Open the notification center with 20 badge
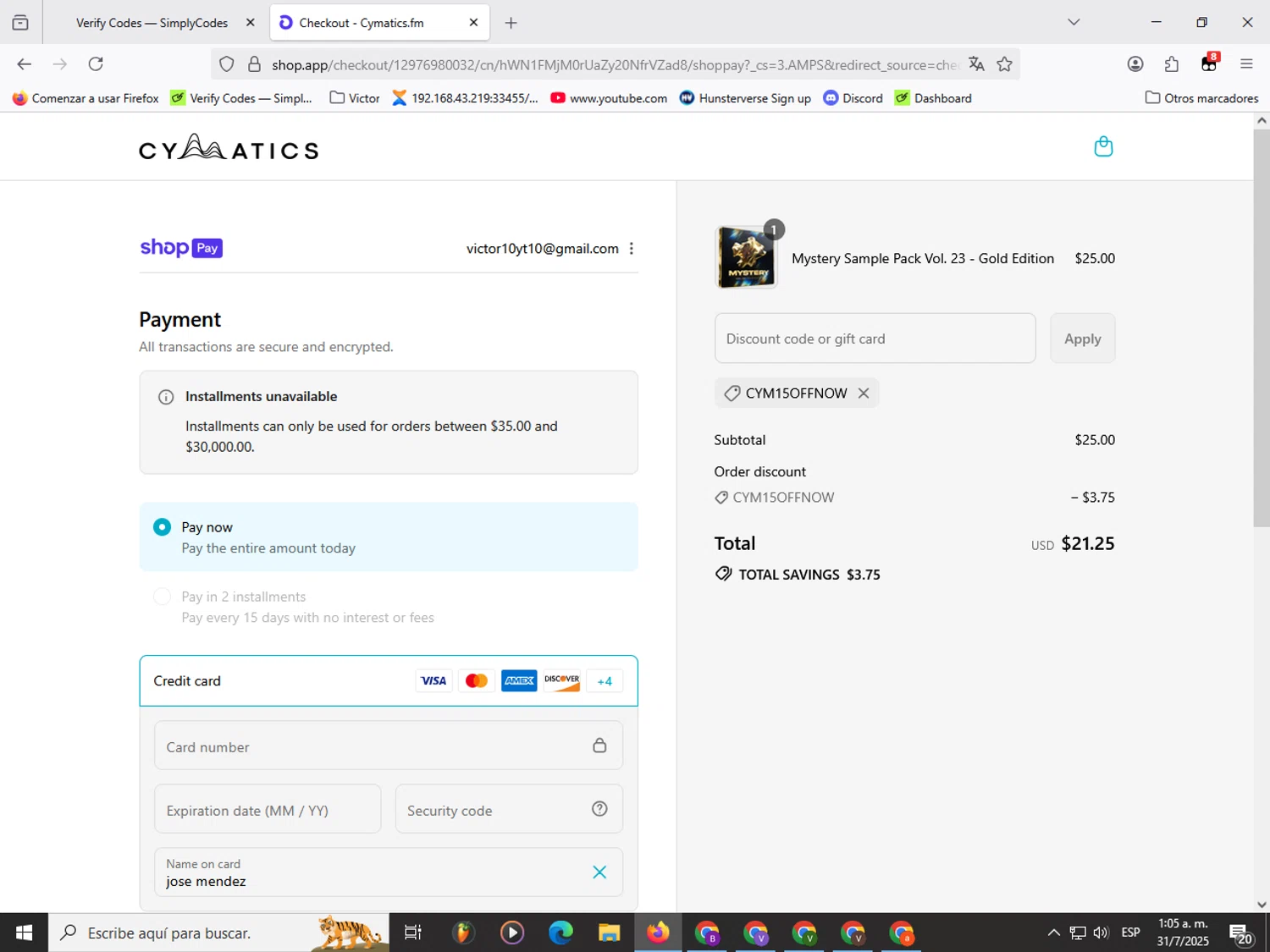The width and height of the screenshot is (1270, 952). pyautogui.click(x=1241, y=934)
